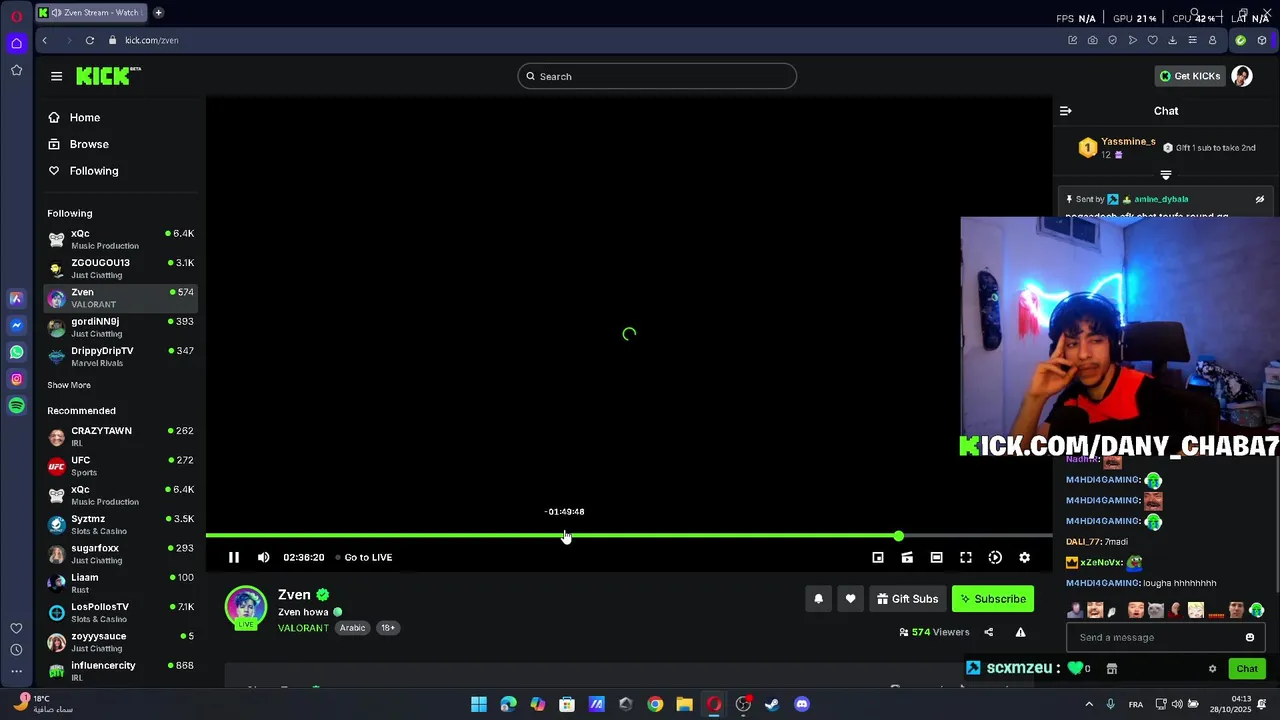The width and height of the screenshot is (1280, 720).
Task: Open Steam from taskbar
Action: (772, 704)
